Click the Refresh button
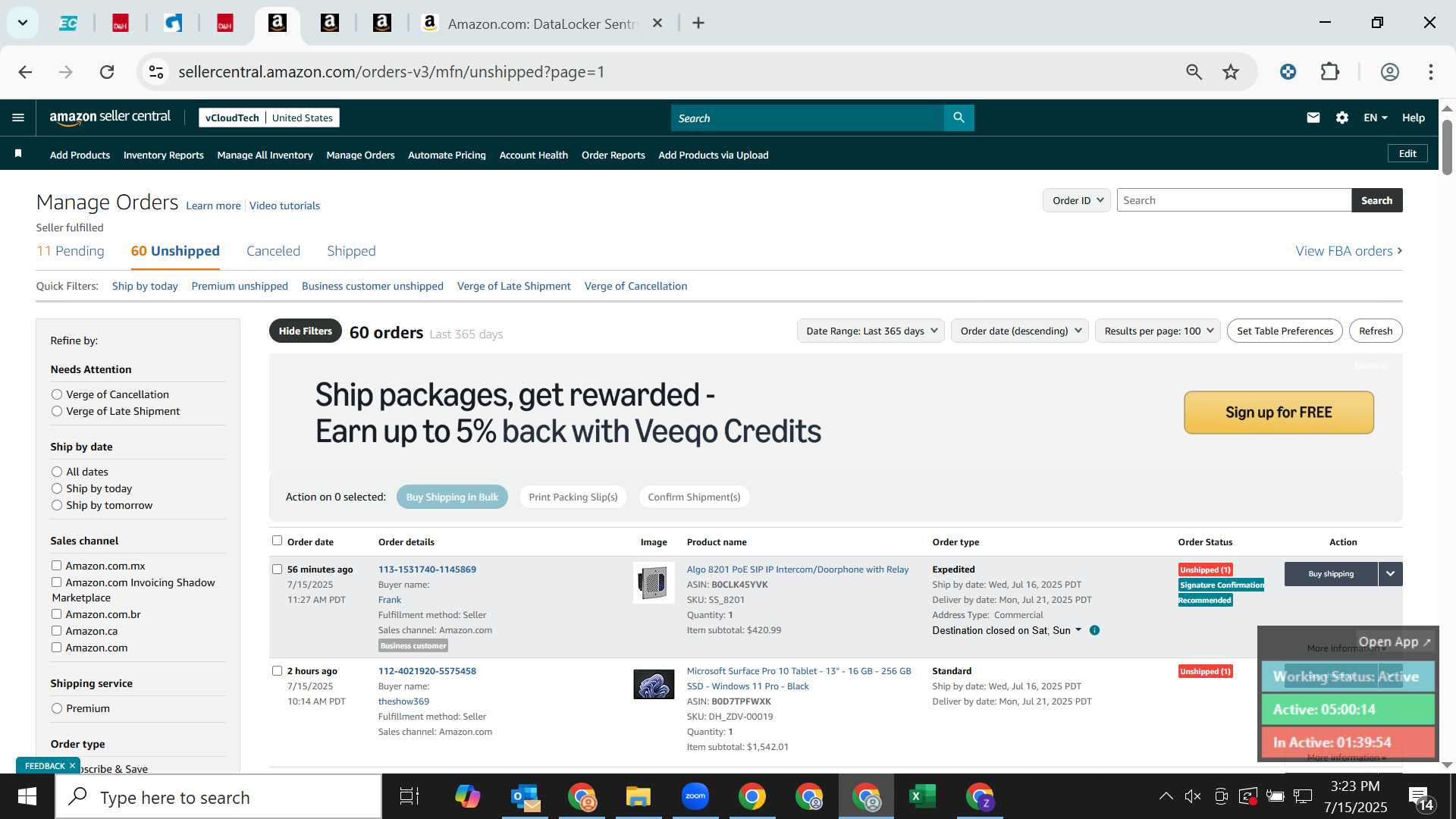1456x819 pixels. tap(1376, 331)
